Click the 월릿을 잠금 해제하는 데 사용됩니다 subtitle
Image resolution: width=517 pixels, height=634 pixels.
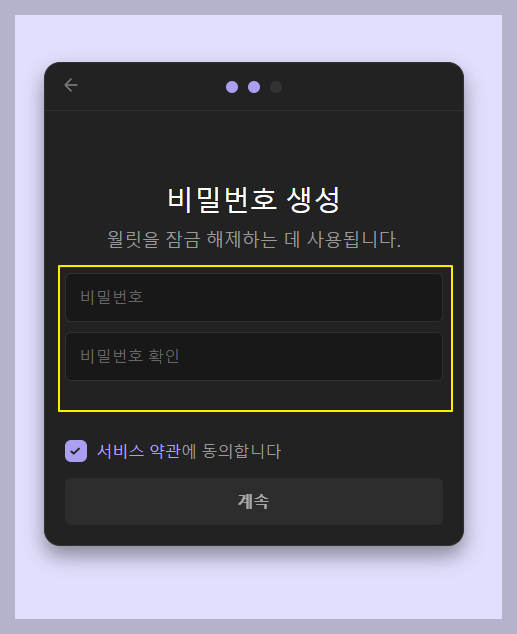coord(254,239)
